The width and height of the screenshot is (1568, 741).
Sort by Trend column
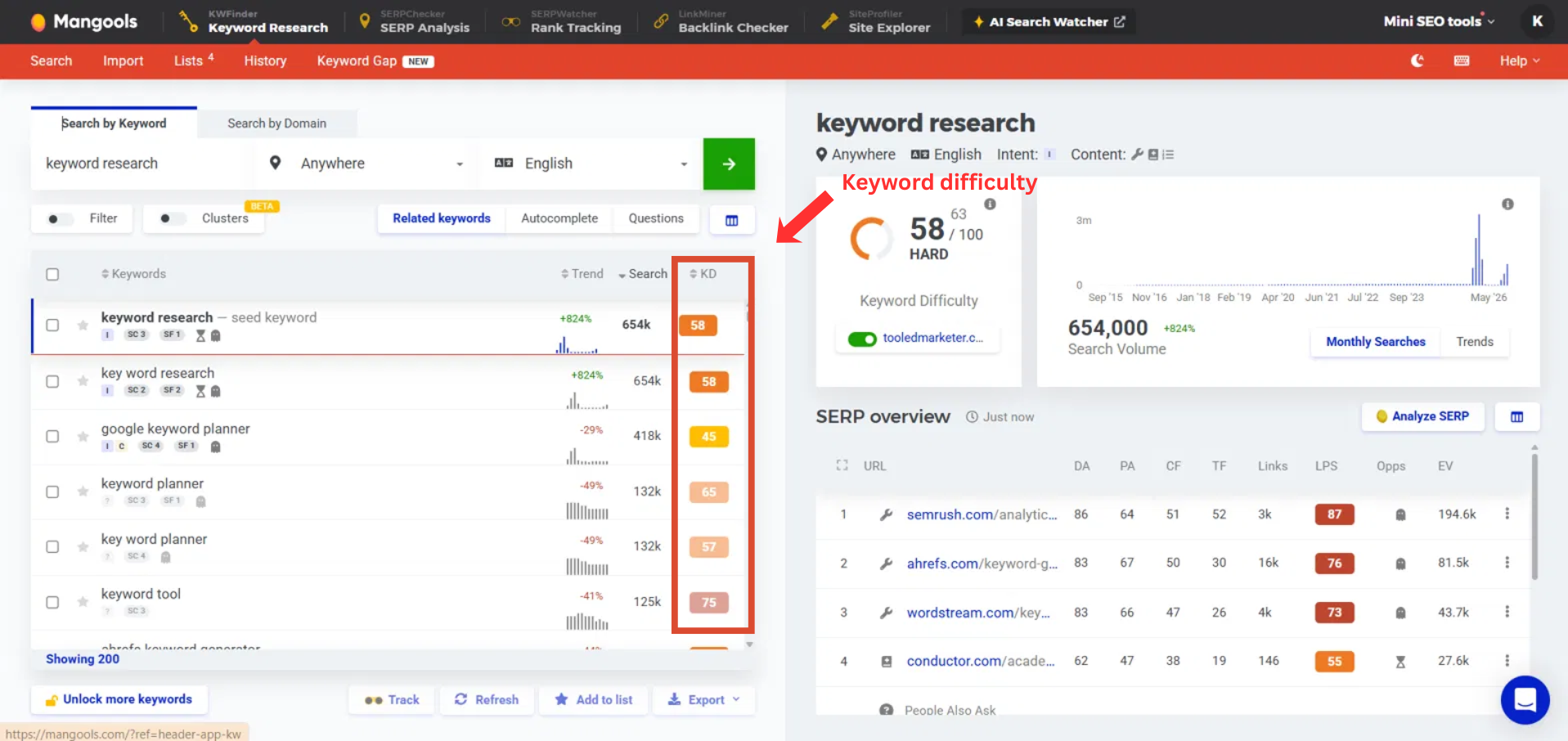[x=582, y=274]
